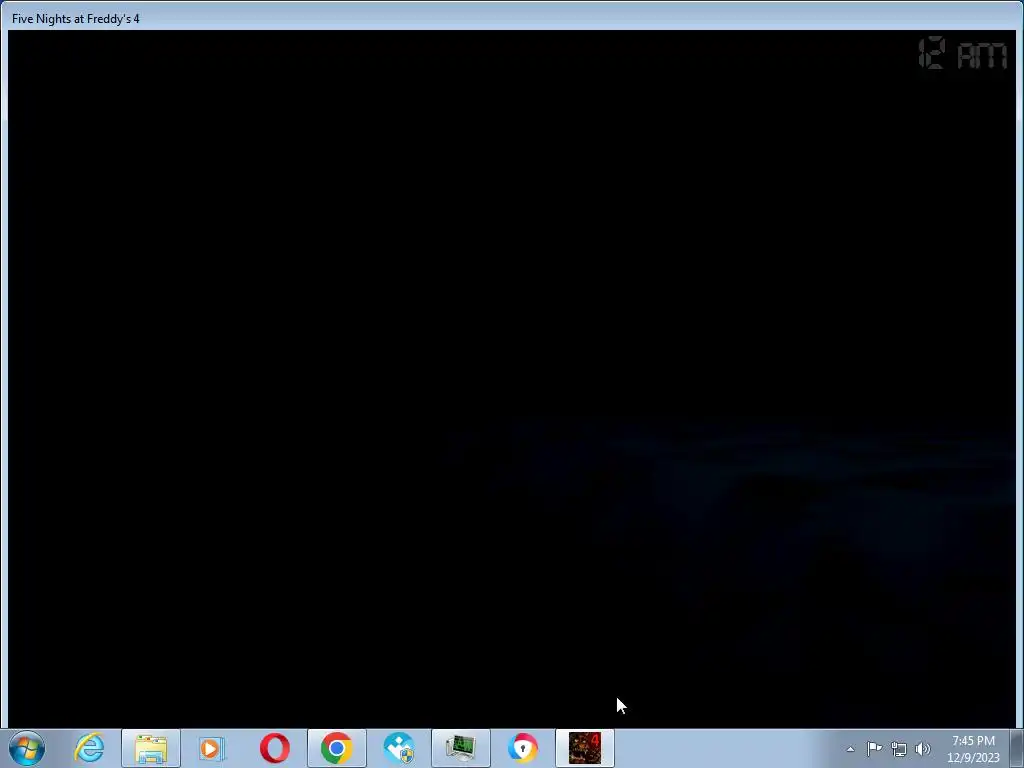Launch the Opera browser taskbar icon
The height and width of the screenshot is (768, 1024).
pos(274,748)
